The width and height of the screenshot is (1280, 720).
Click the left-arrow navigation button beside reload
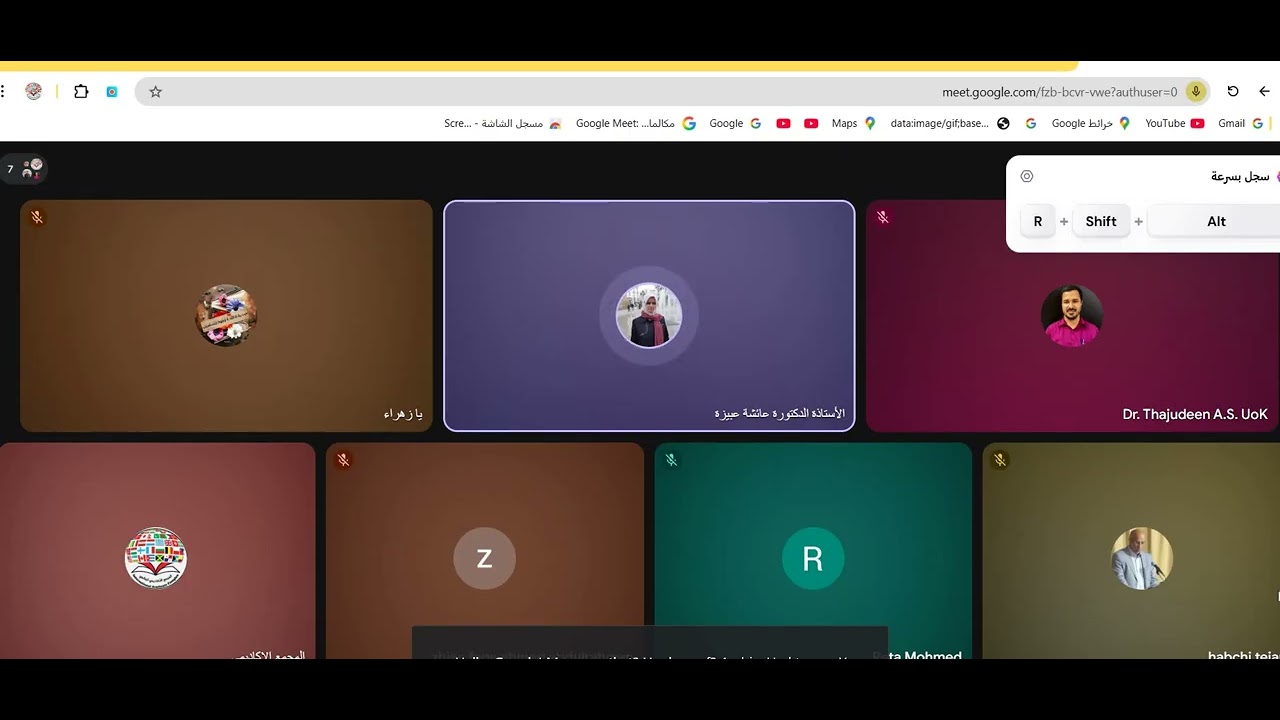tap(1264, 91)
